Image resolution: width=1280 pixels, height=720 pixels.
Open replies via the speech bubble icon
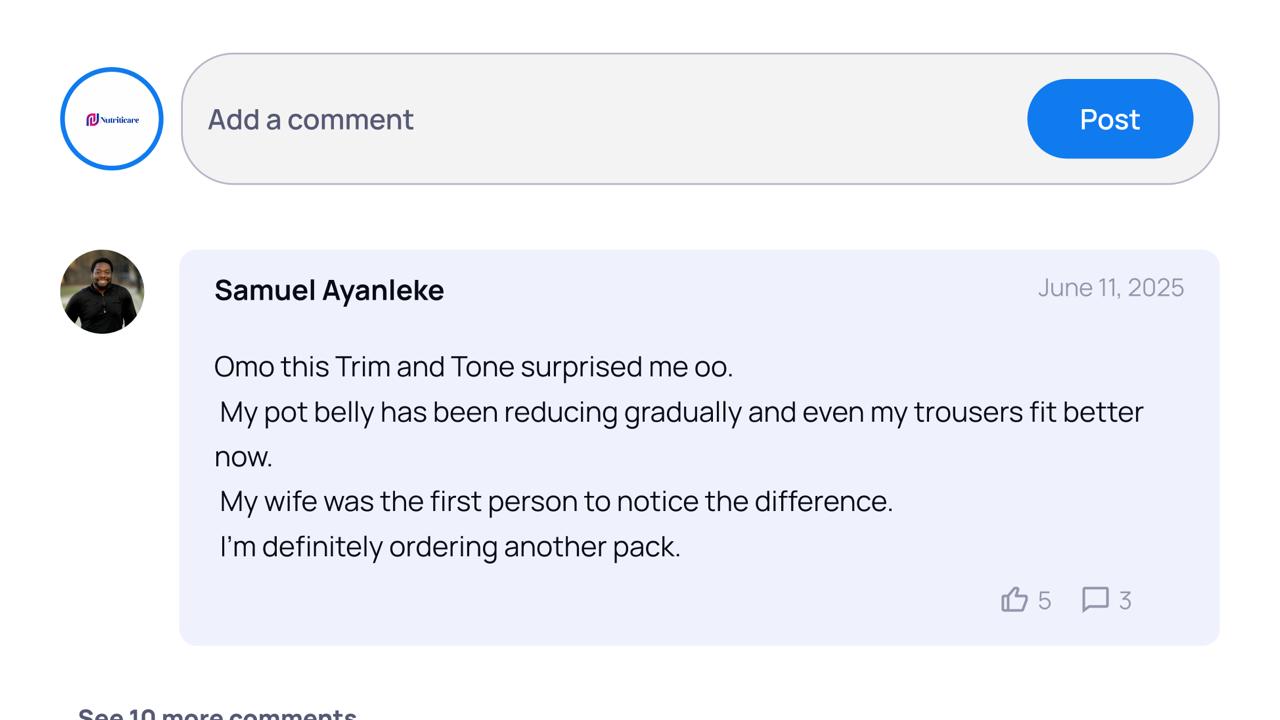pyautogui.click(x=1095, y=600)
